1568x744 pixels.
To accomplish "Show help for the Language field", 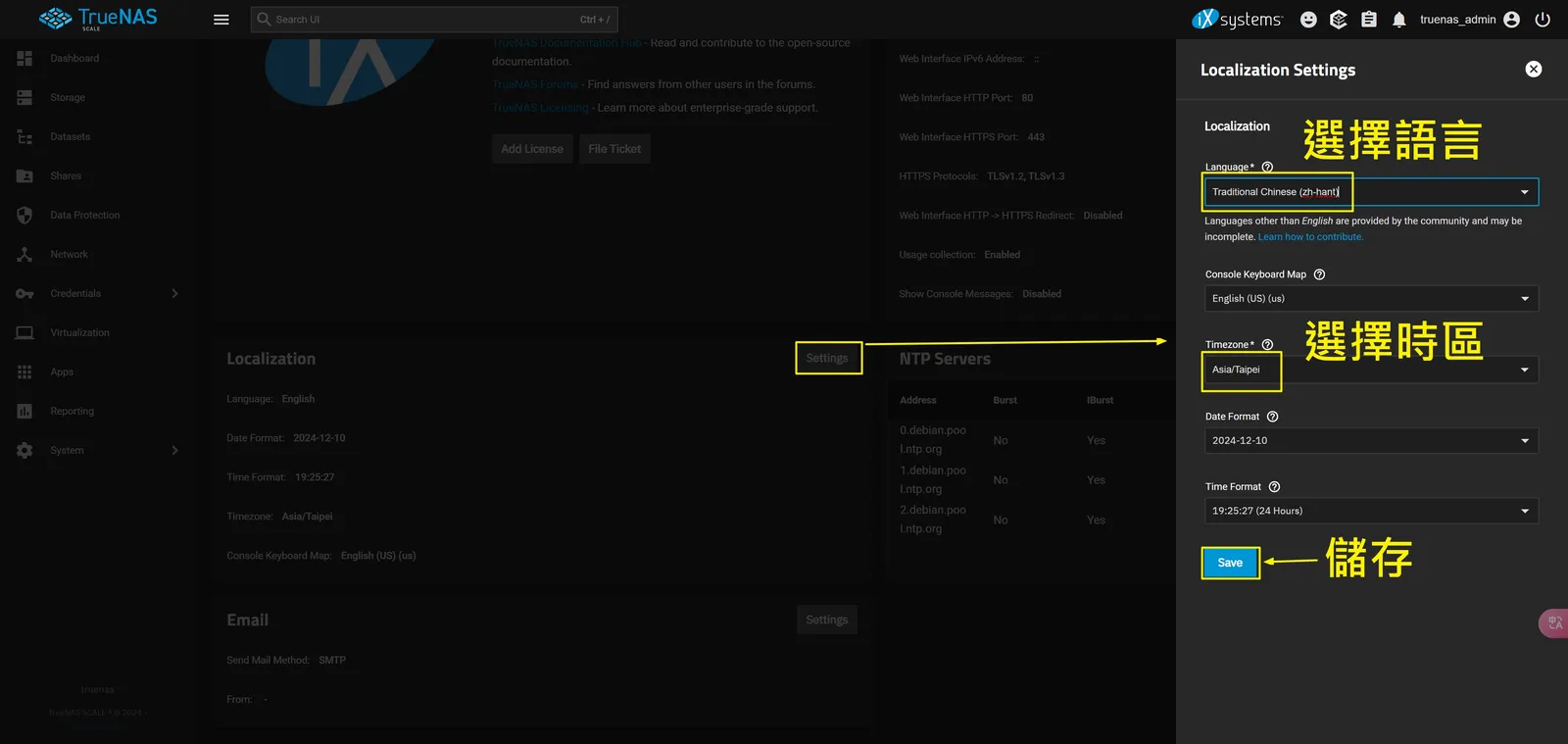I will pos(1267,167).
